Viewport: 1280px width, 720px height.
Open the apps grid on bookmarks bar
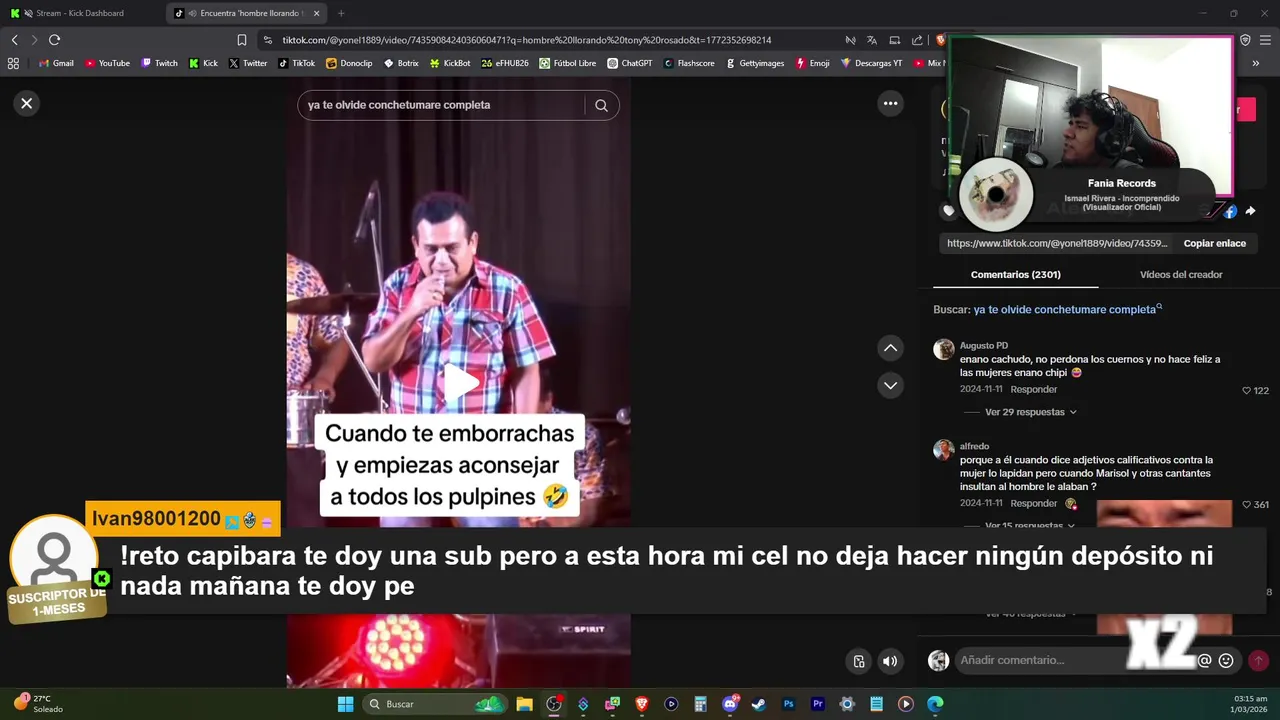pyautogui.click(x=13, y=63)
